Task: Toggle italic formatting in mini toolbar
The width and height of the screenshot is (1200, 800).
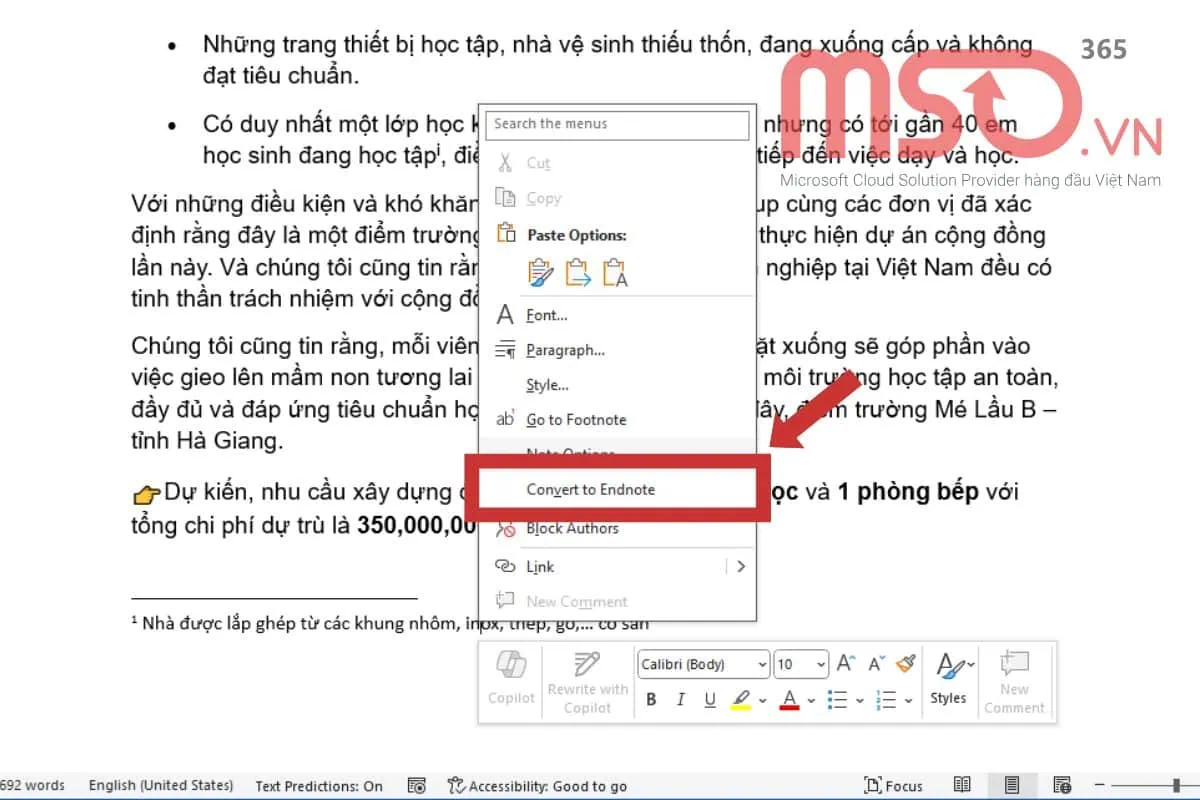Action: (681, 699)
